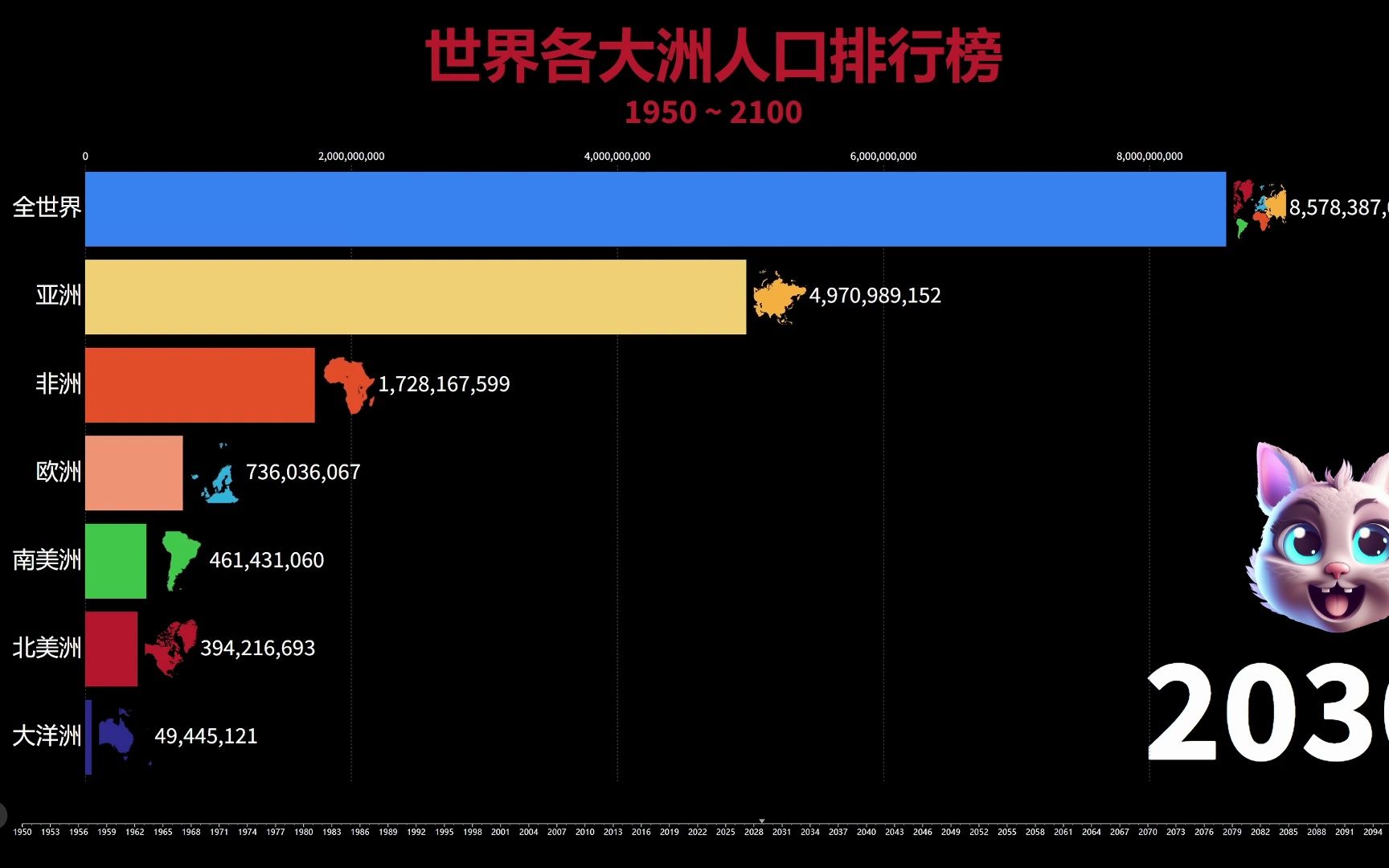Click the 全世界 row label
This screenshot has height=868, width=1389.
click(47, 207)
